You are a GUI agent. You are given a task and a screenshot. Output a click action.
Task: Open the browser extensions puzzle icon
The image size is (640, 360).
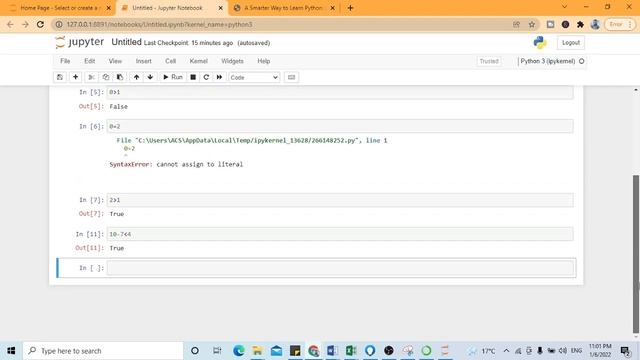580,24
